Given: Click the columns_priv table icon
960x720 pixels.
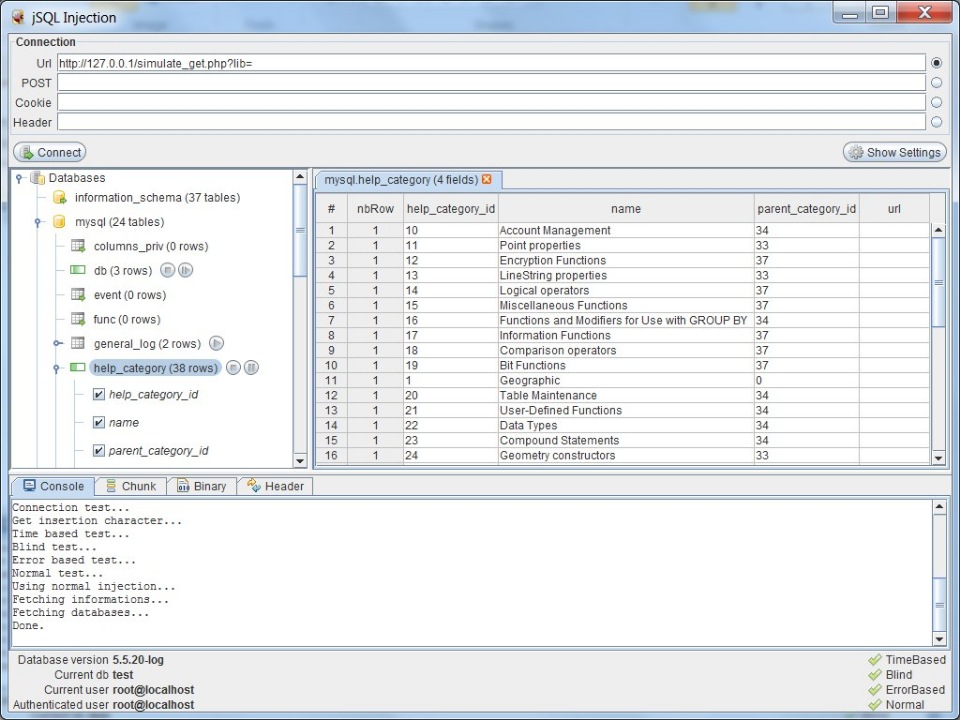Looking at the screenshot, I should pyautogui.click(x=78, y=246).
